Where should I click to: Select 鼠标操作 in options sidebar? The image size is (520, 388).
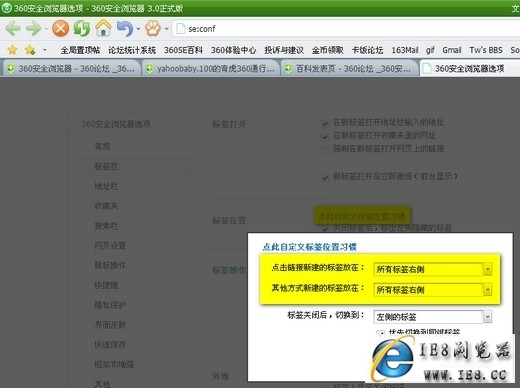pyautogui.click(x=110, y=265)
